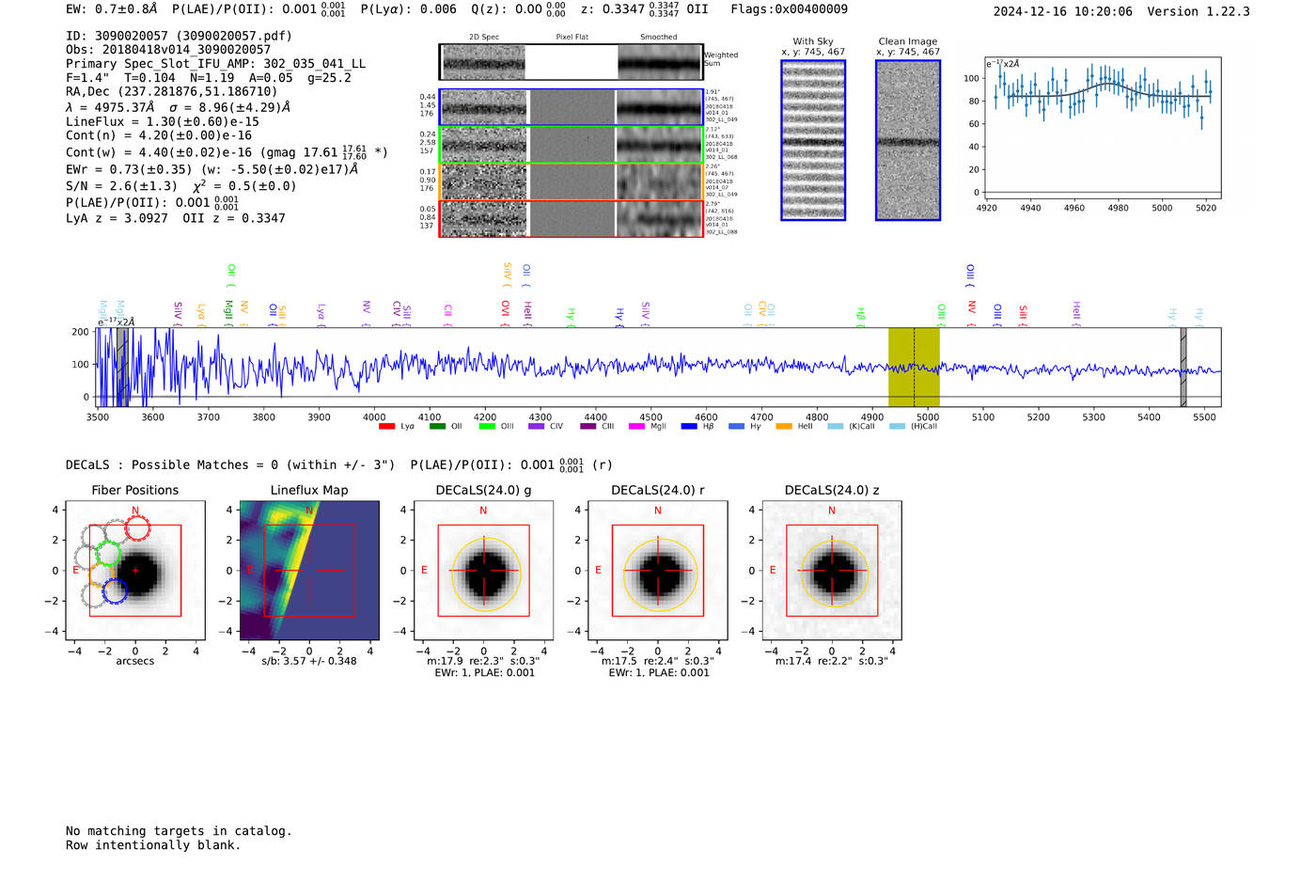
Task: Click the red N compass label in DECaLS z panel
Action: [832, 511]
